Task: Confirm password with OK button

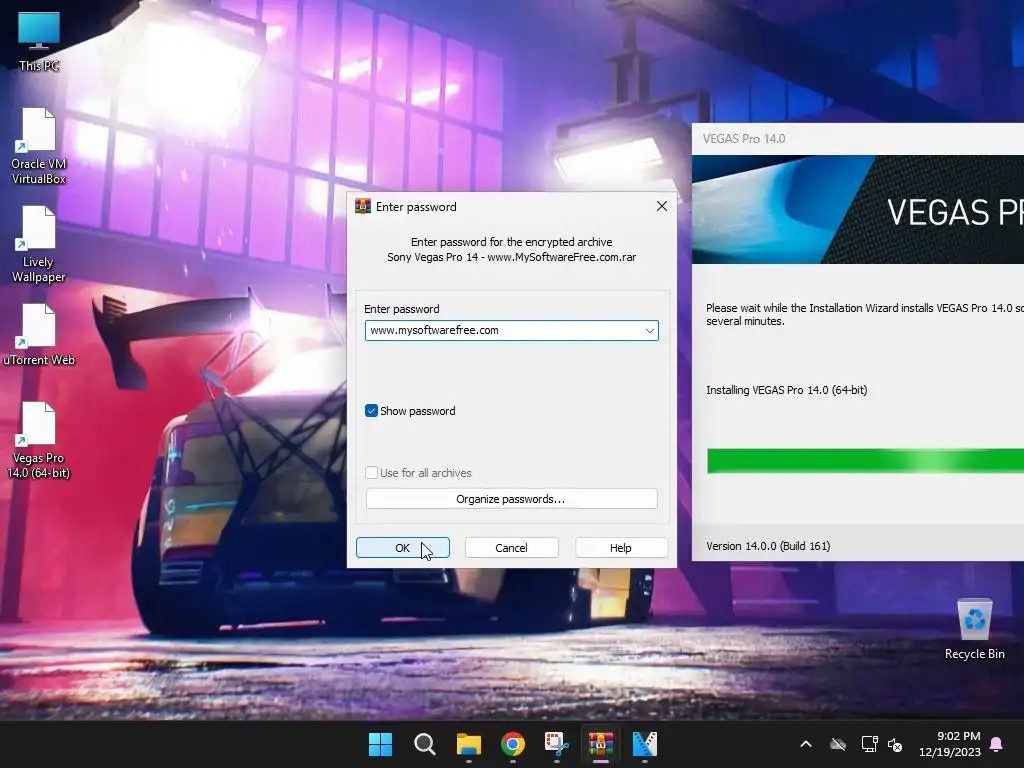Action: coord(402,548)
